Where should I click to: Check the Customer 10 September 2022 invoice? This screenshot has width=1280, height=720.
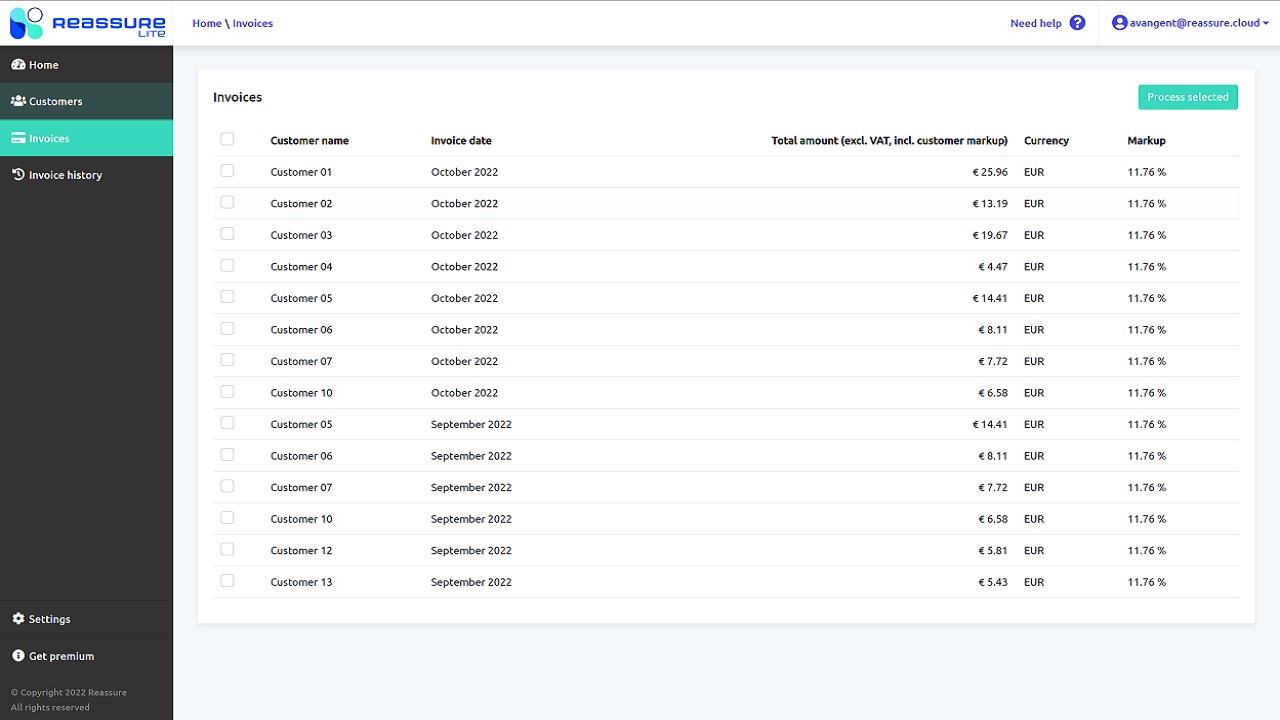click(x=227, y=518)
